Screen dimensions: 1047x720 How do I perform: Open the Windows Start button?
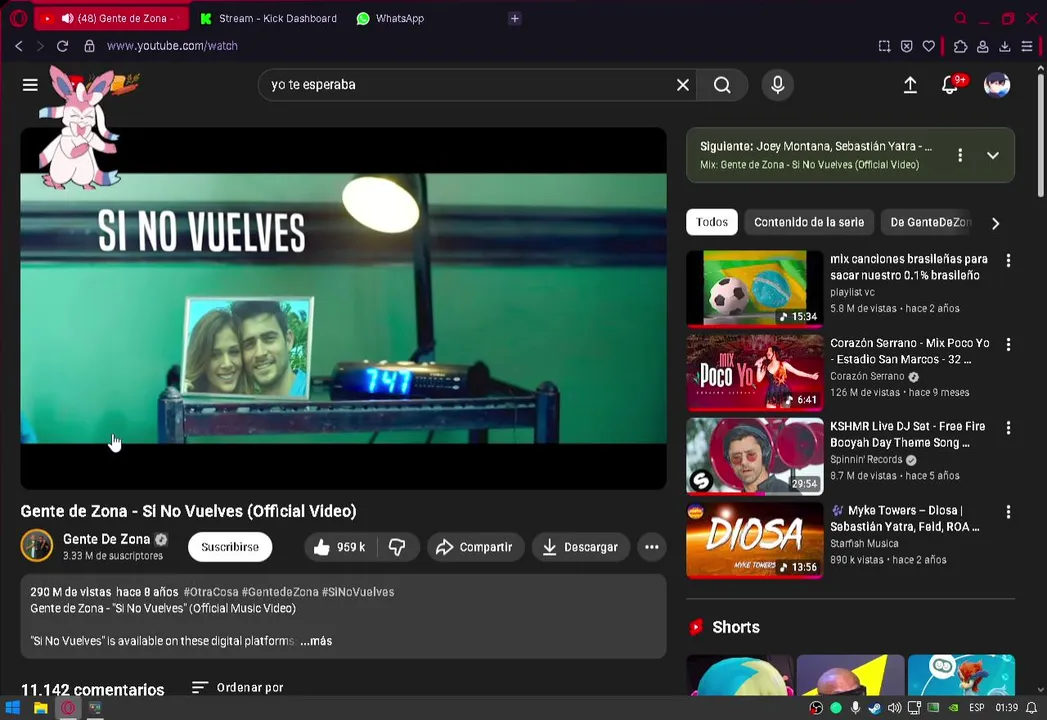pyautogui.click(x=13, y=708)
